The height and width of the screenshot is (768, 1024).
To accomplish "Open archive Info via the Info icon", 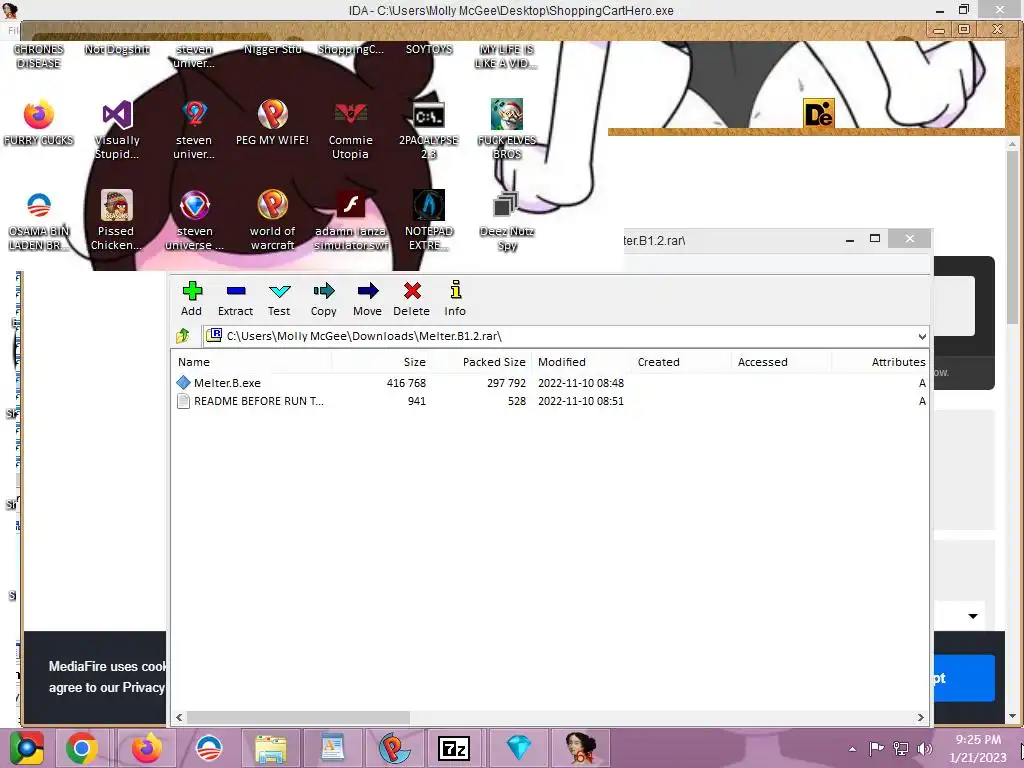I will [455, 298].
